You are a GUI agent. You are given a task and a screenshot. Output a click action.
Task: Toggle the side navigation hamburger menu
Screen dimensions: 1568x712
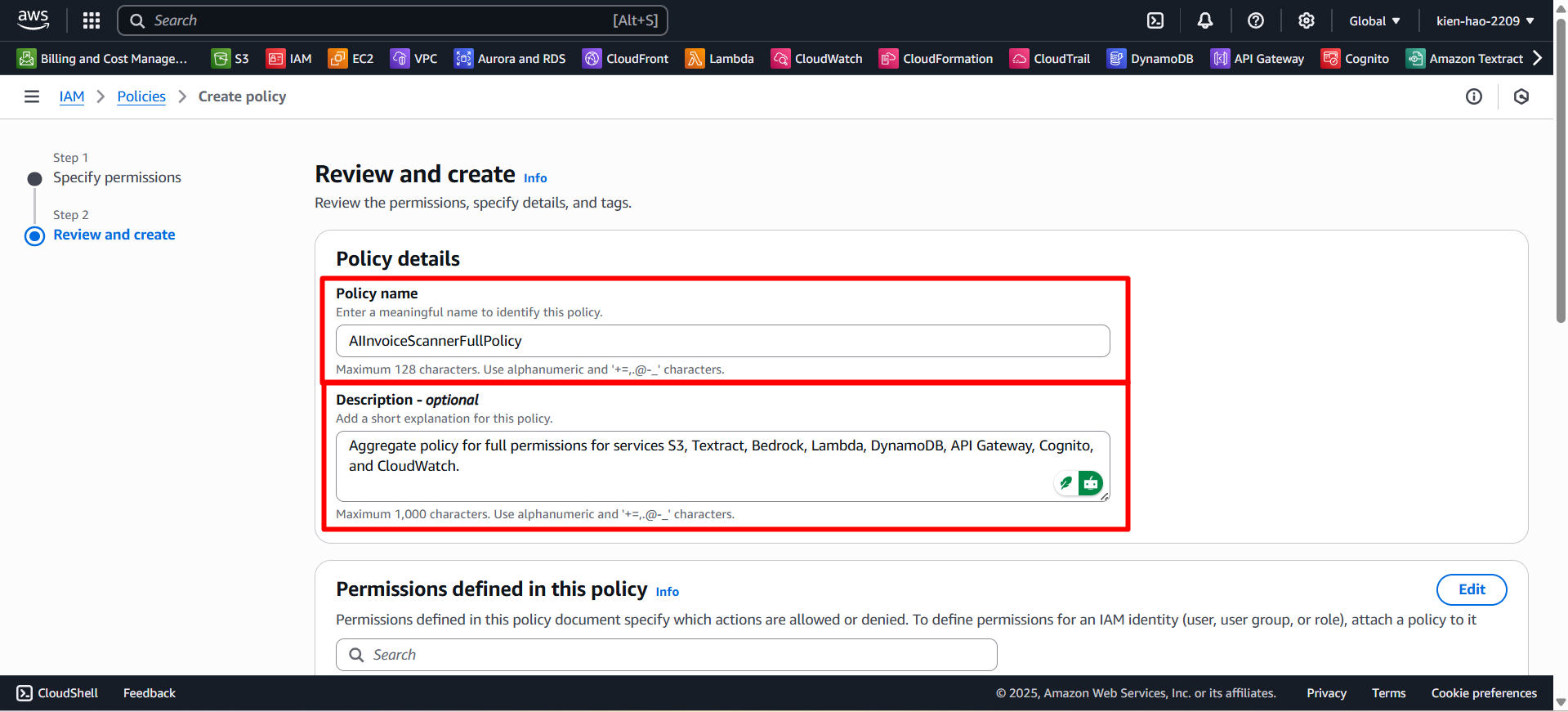(32, 96)
